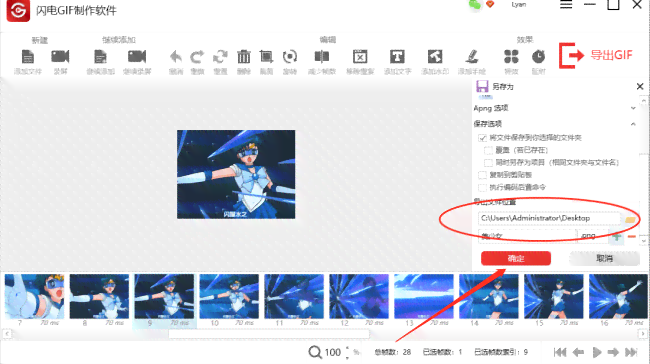Screen dimensions: 650x364
Task: Click timeline scrollbar left arrow
Action: 7,333
